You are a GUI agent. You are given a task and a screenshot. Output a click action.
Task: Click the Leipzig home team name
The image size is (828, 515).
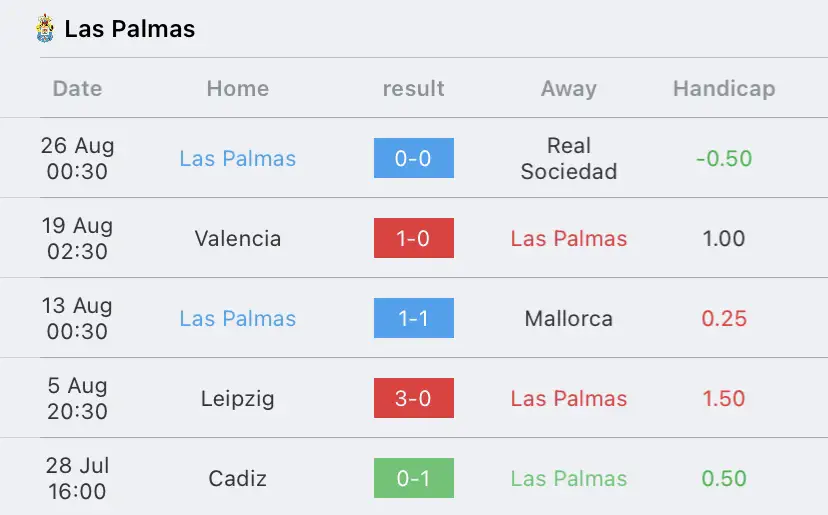point(238,398)
